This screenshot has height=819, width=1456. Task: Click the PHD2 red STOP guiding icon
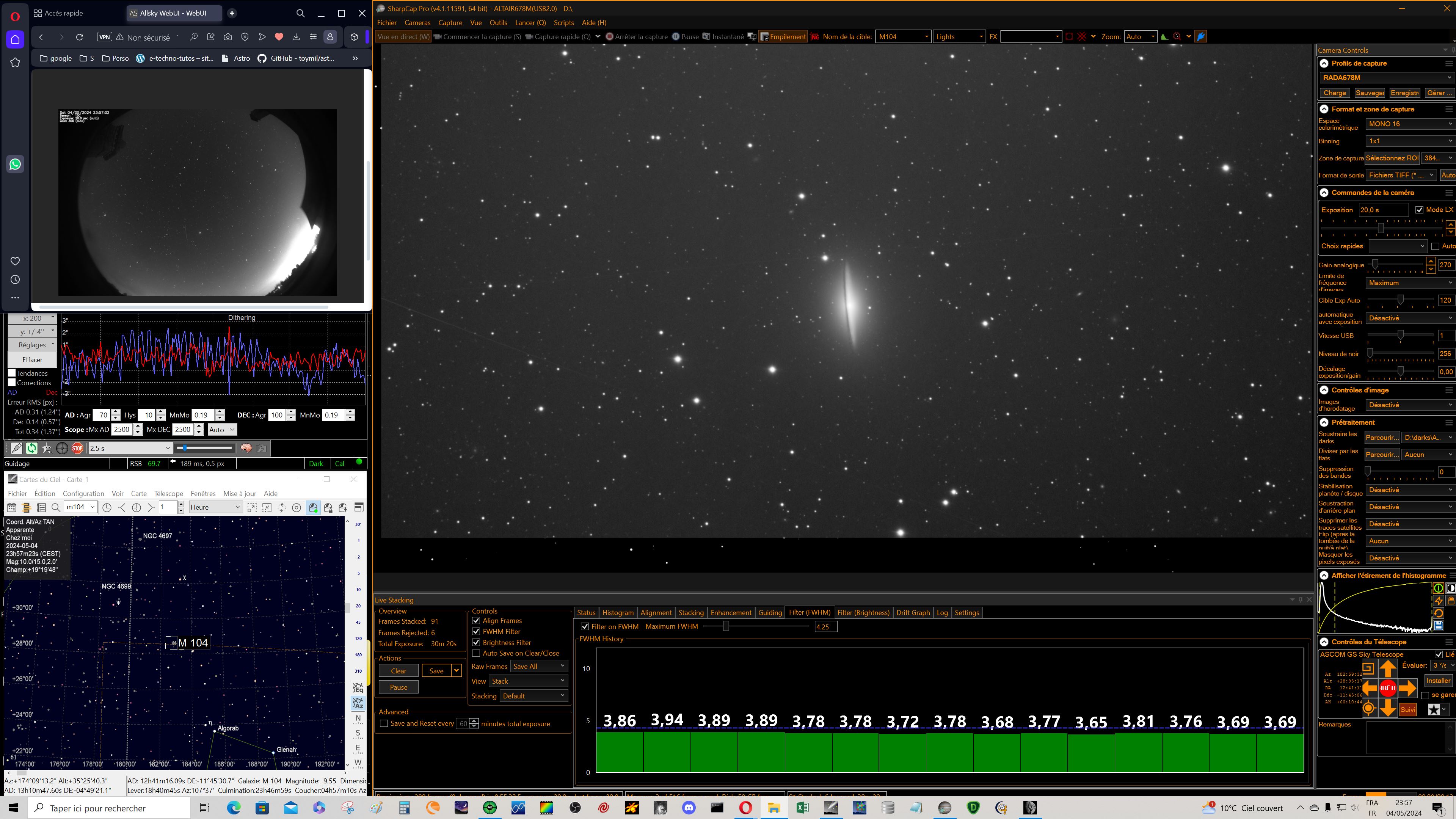click(77, 448)
